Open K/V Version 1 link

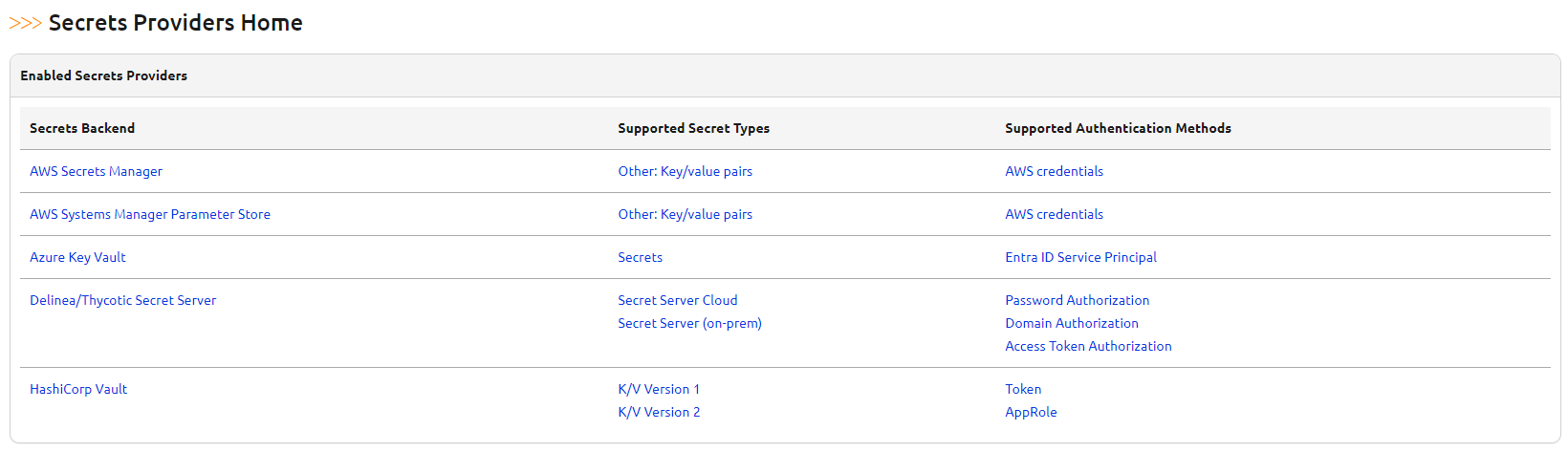point(659,389)
